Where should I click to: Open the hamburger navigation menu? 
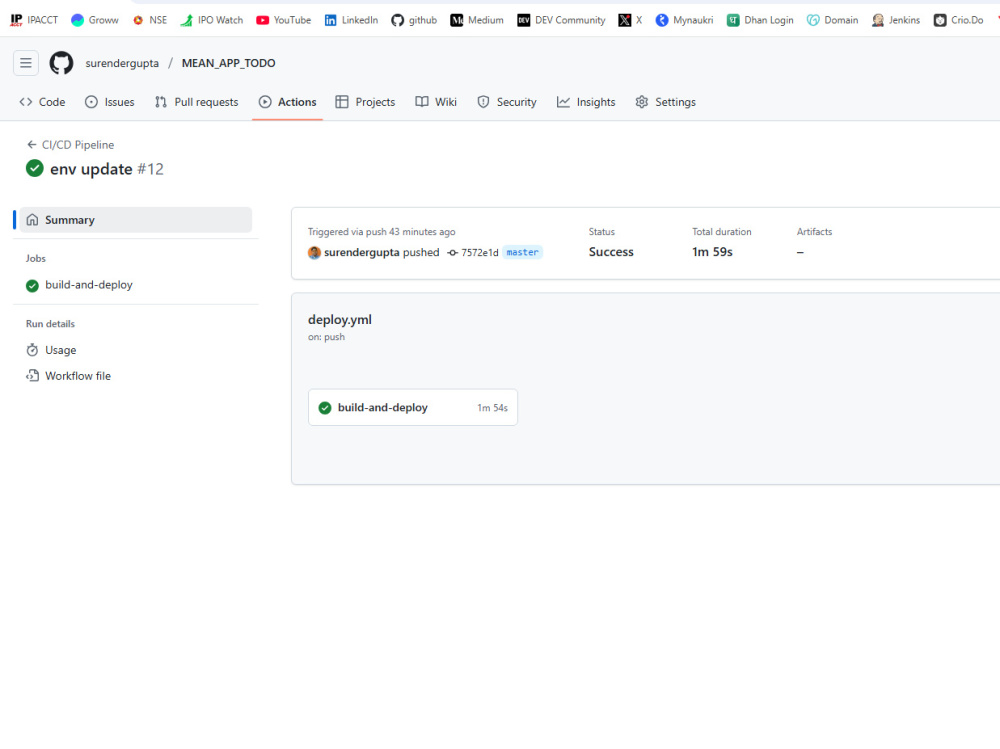pos(26,63)
